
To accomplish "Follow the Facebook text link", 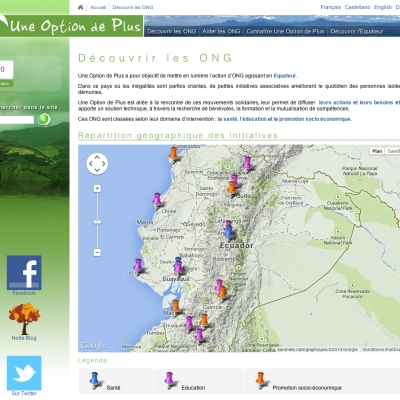I will pos(24,293).
